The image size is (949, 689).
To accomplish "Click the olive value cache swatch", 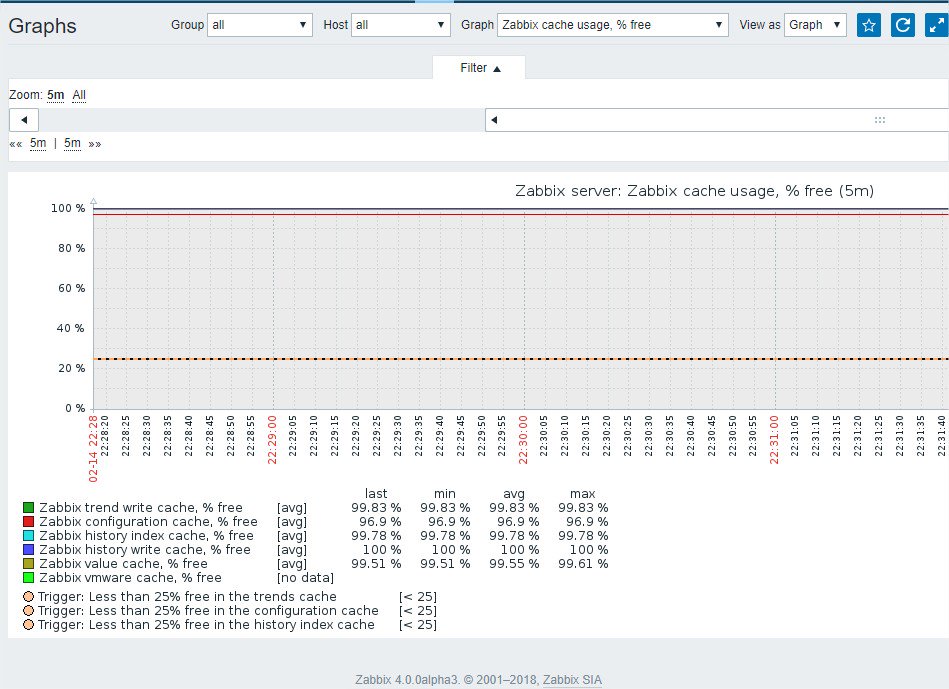I will click(28, 564).
